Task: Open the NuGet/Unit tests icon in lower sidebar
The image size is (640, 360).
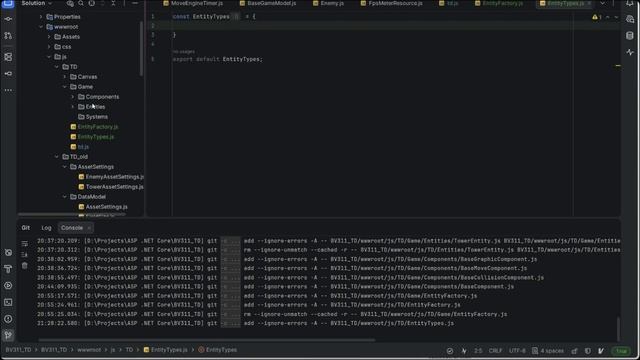Action: tap(8, 253)
